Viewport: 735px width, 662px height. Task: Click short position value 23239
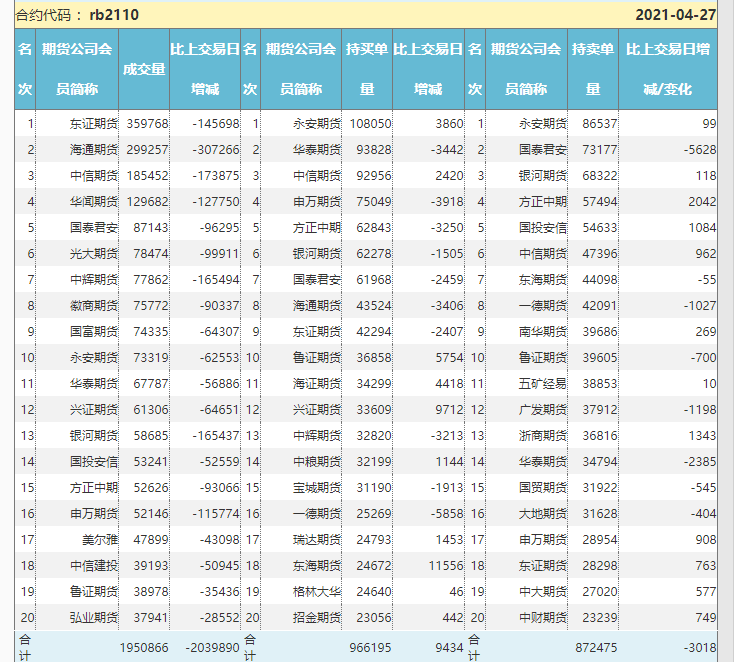600,618
